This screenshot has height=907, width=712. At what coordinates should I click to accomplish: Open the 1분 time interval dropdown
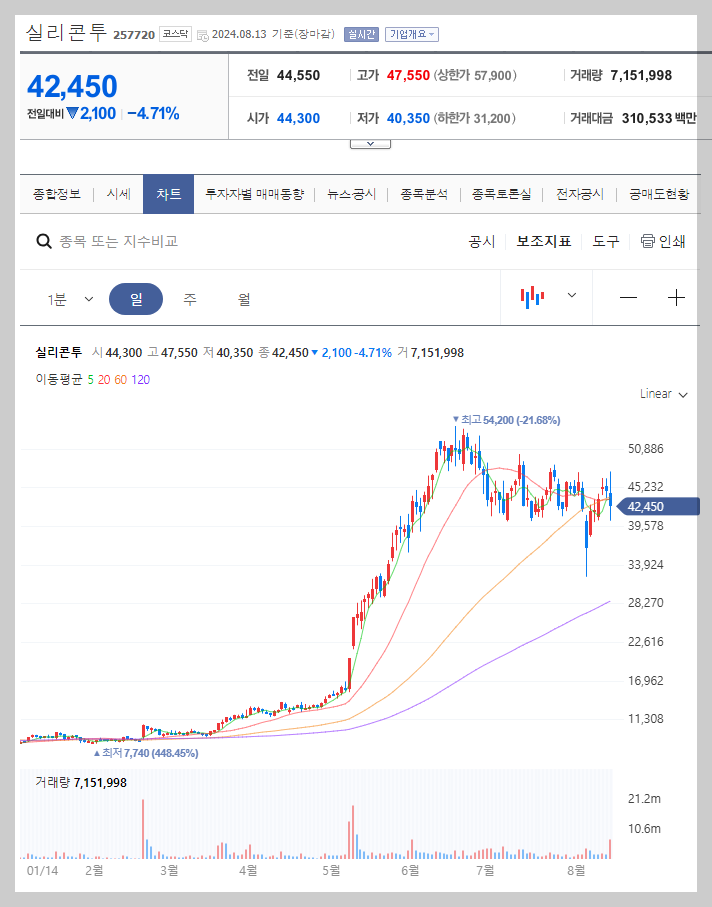point(68,297)
